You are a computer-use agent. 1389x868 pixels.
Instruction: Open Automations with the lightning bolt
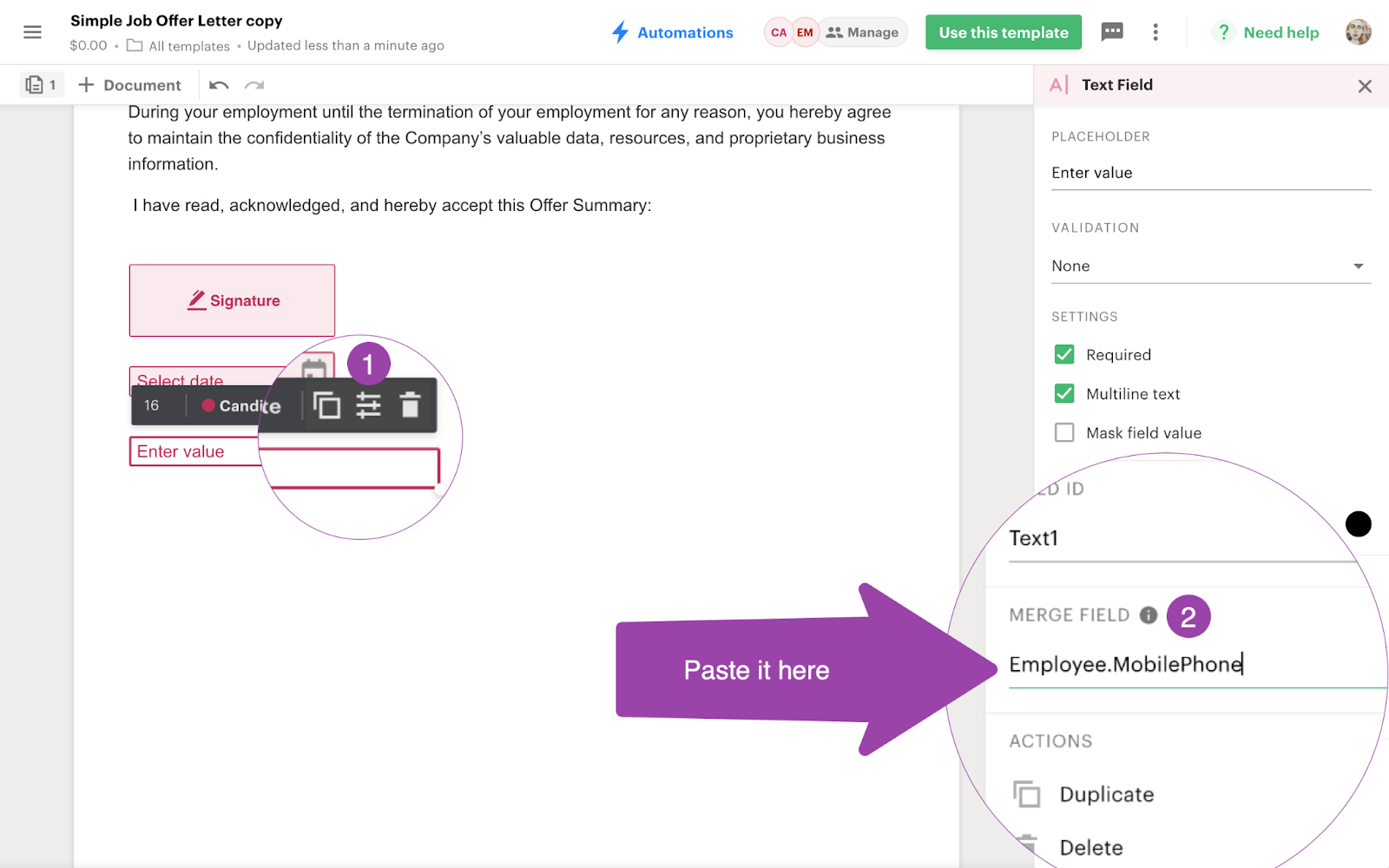point(672,32)
